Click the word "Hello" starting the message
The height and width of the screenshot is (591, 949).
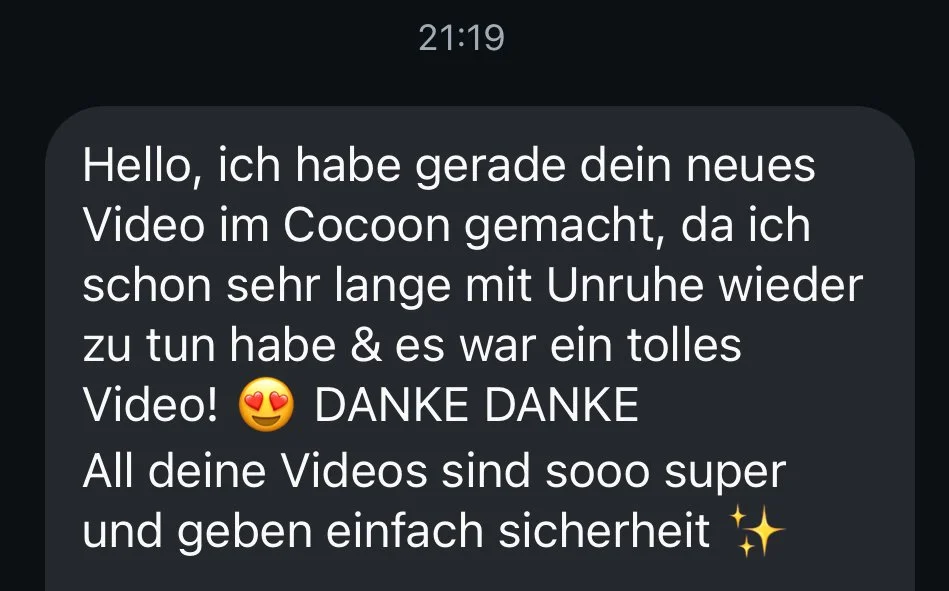click(x=136, y=165)
